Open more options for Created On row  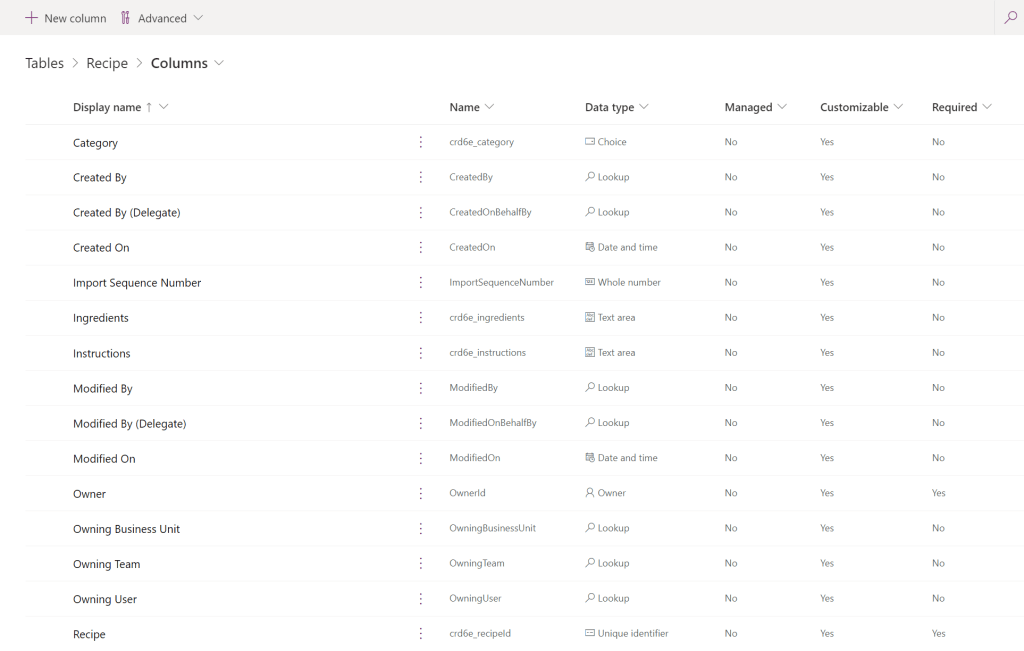(x=421, y=247)
